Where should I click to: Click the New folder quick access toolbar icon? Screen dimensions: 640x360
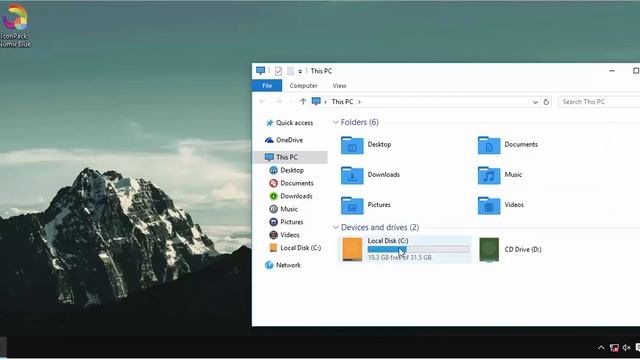[290, 71]
